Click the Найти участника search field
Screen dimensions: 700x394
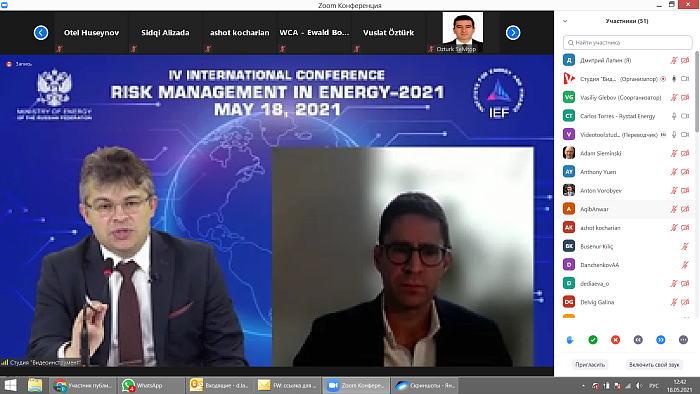[627, 42]
